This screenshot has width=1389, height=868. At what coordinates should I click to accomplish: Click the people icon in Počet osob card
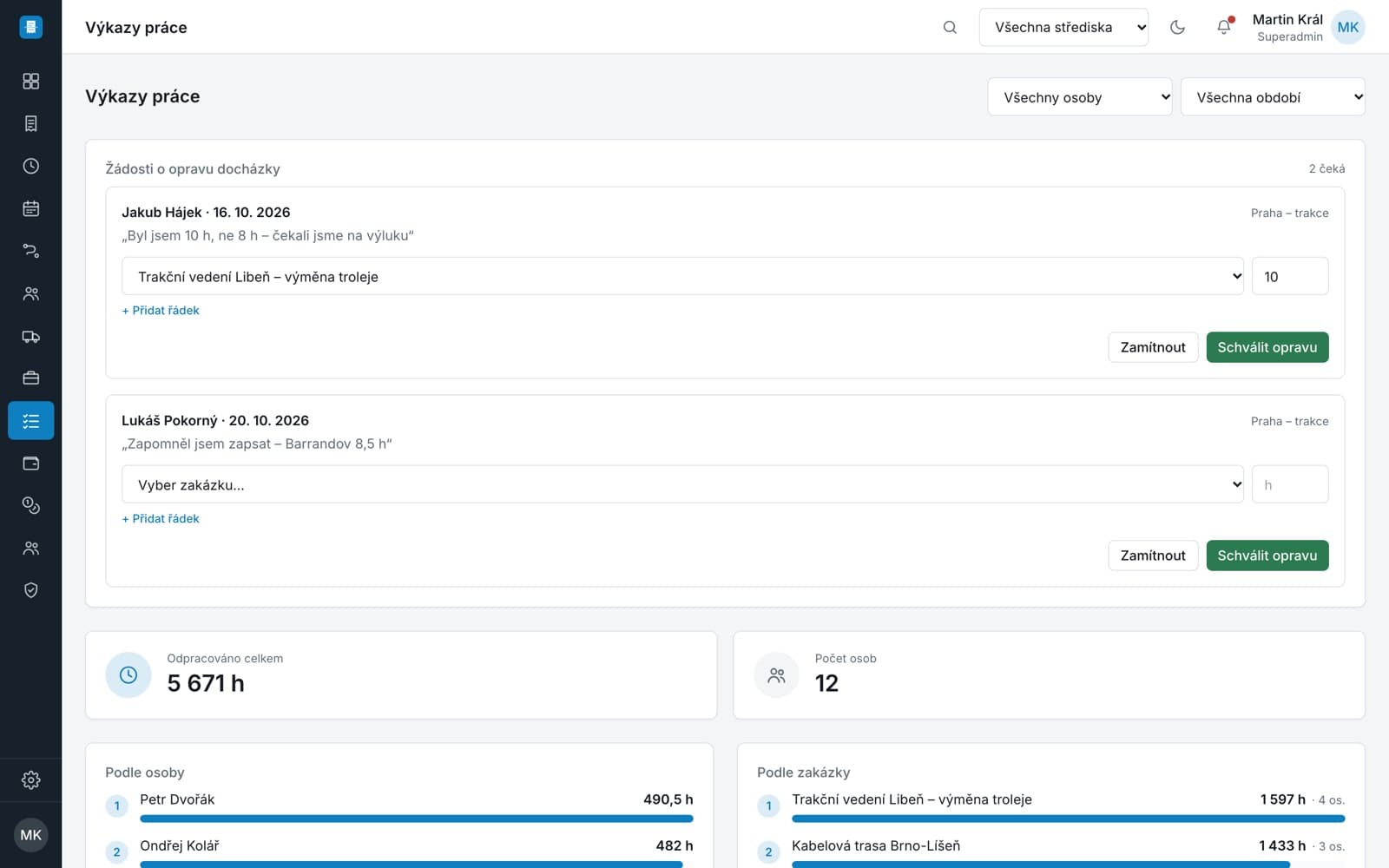[x=777, y=675]
